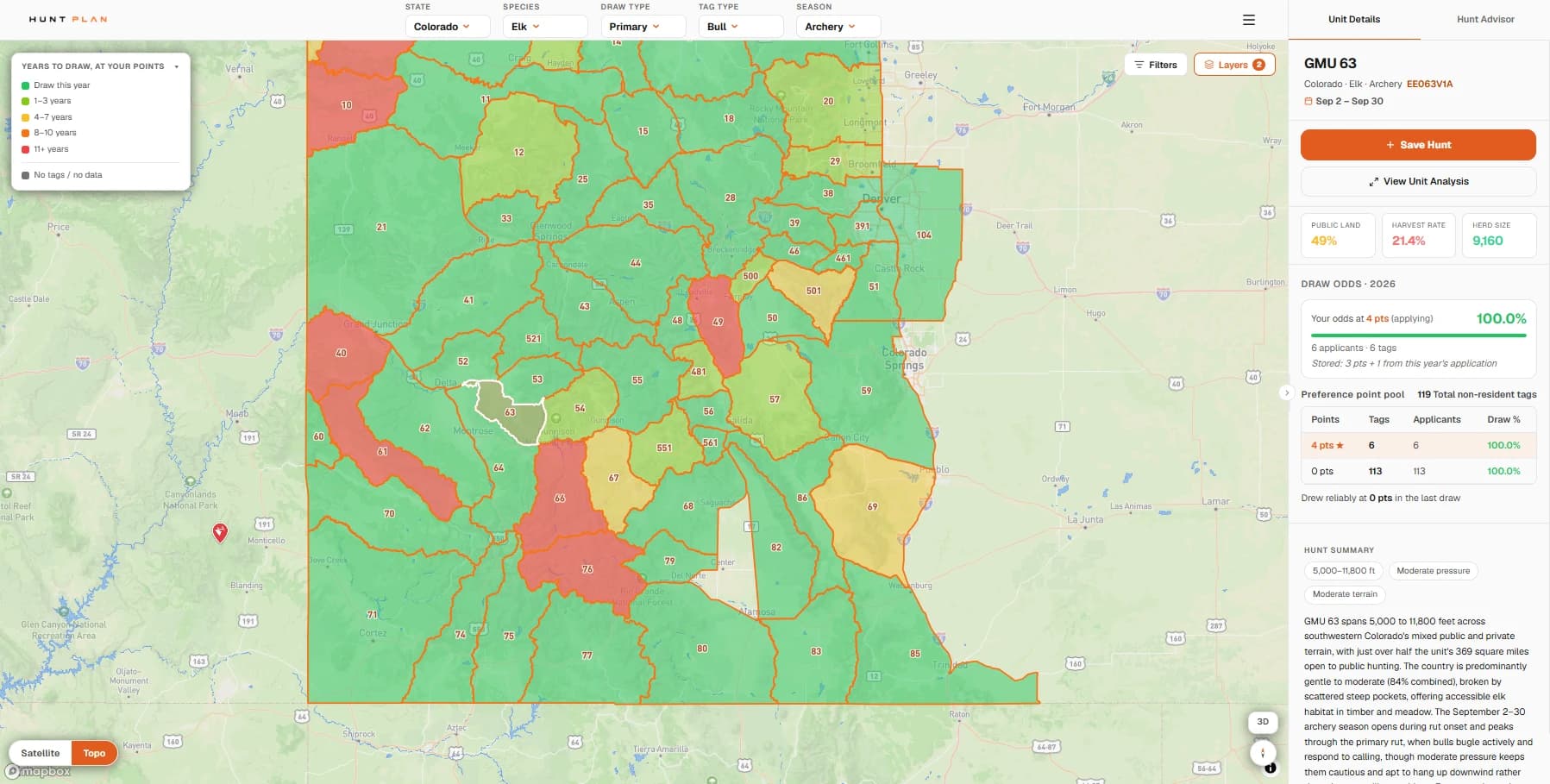This screenshot has width=1550, height=784.
Task: Click the red map pin near Monticello
Action: (x=220, y=532)
